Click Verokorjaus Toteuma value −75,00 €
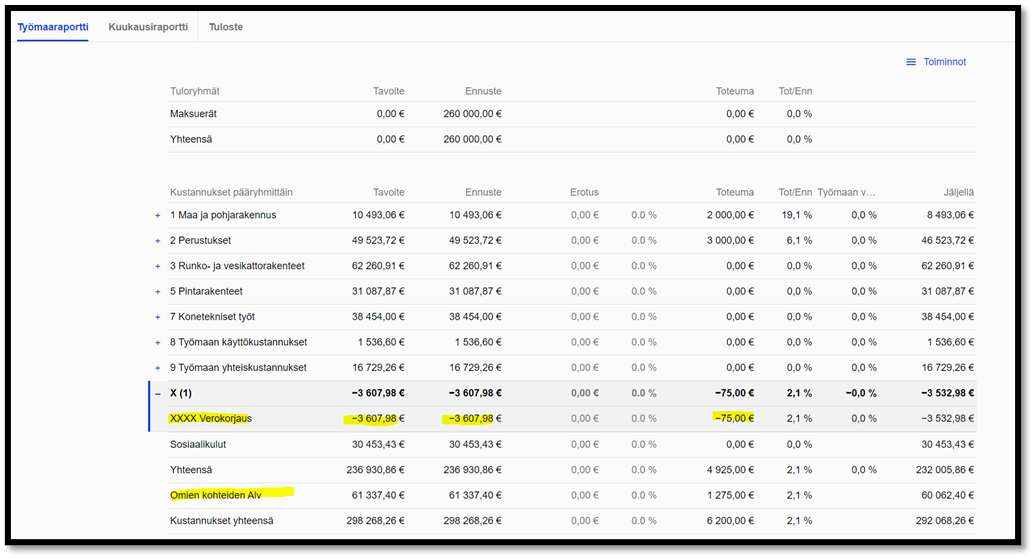1034x558 pixels. [x=734, y=418]
